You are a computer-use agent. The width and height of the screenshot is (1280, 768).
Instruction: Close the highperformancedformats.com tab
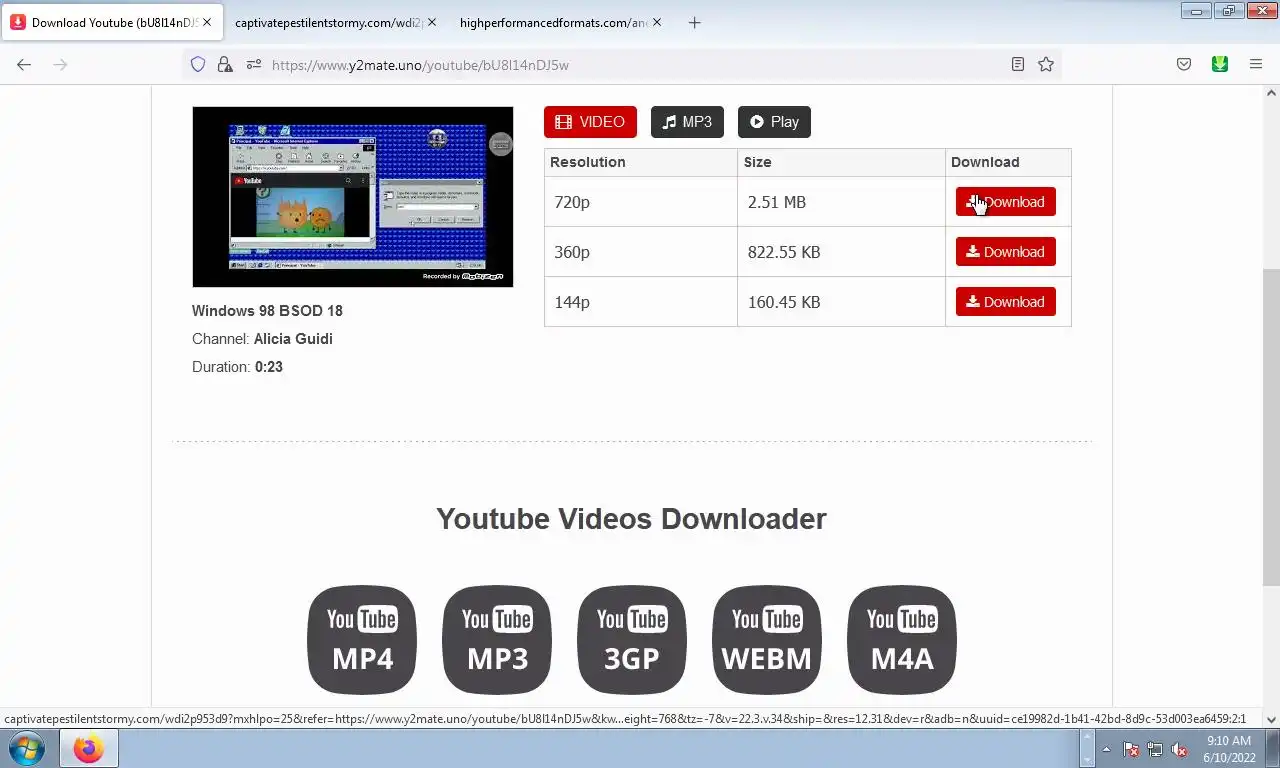click(x=657, y=22)
